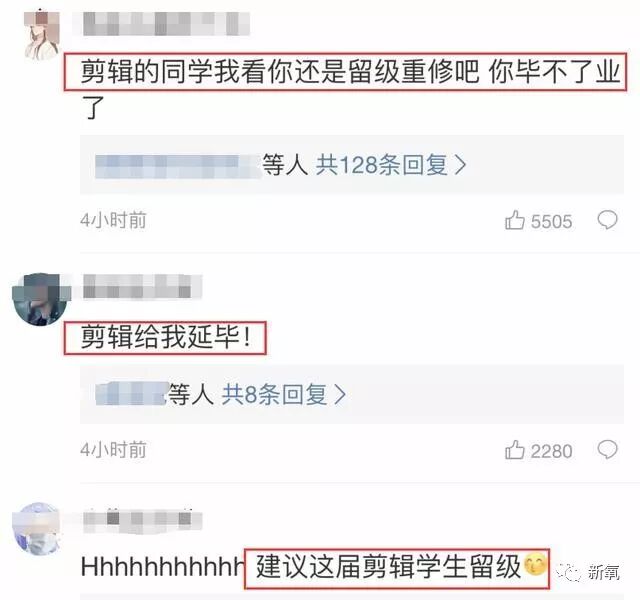Open second commenter's blurred username
The image size is (640, 600).
click(x=142, y=286)
